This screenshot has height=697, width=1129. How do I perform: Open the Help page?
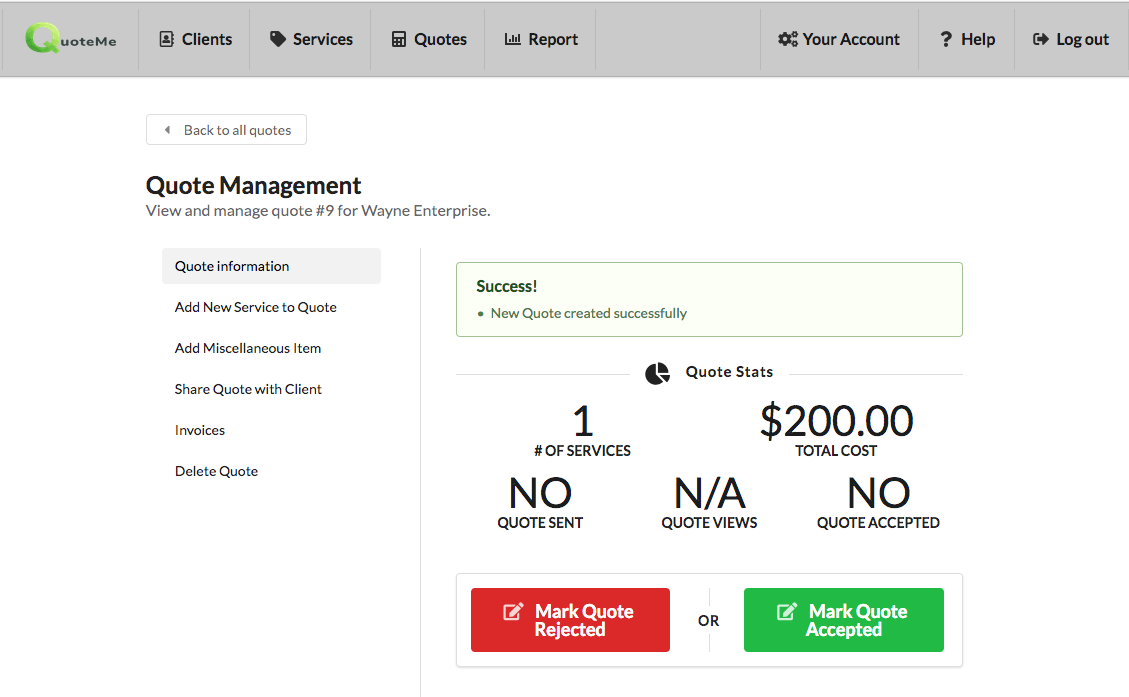pyautogui.click(x=967, y=39)
